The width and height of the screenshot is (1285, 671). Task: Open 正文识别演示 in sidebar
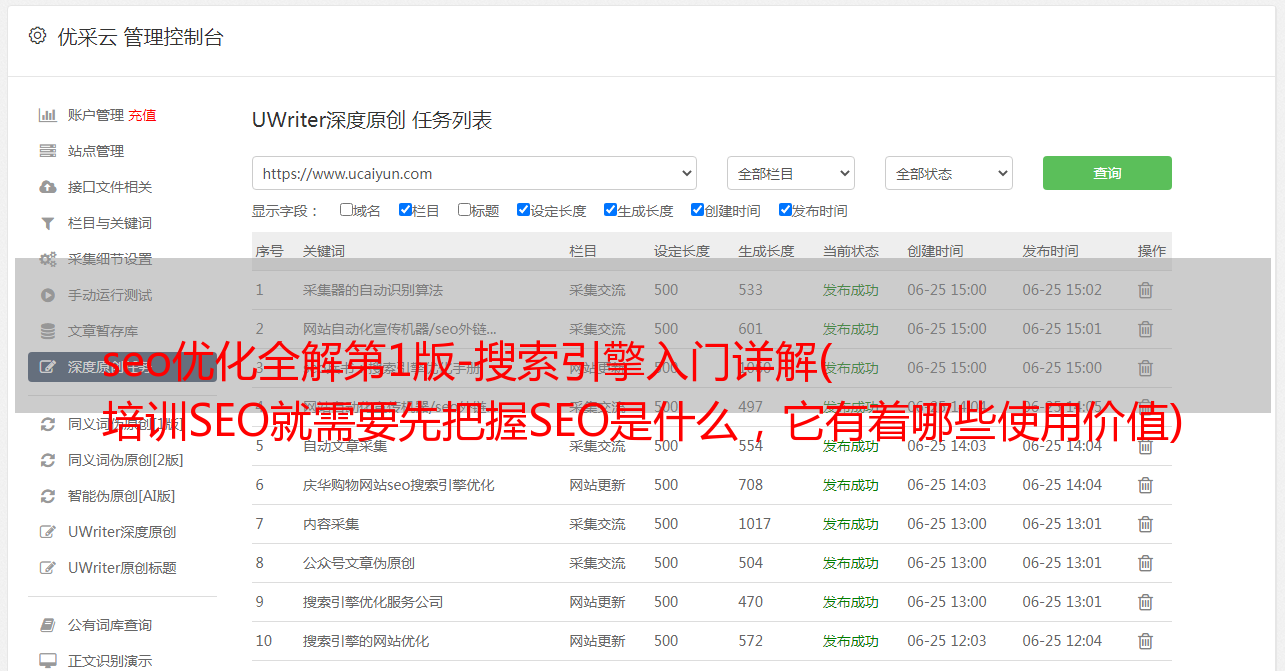[x=110, y=661]
